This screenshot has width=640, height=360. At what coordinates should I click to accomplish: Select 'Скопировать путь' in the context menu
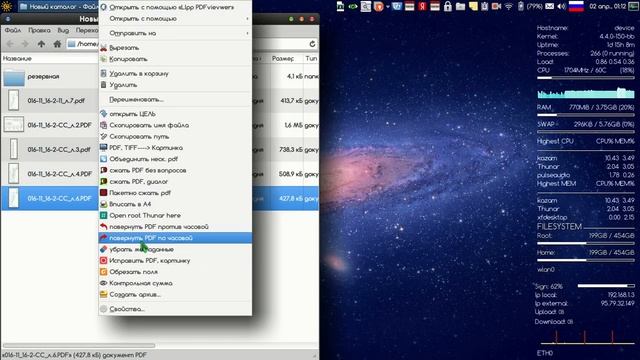pos(175,137)
